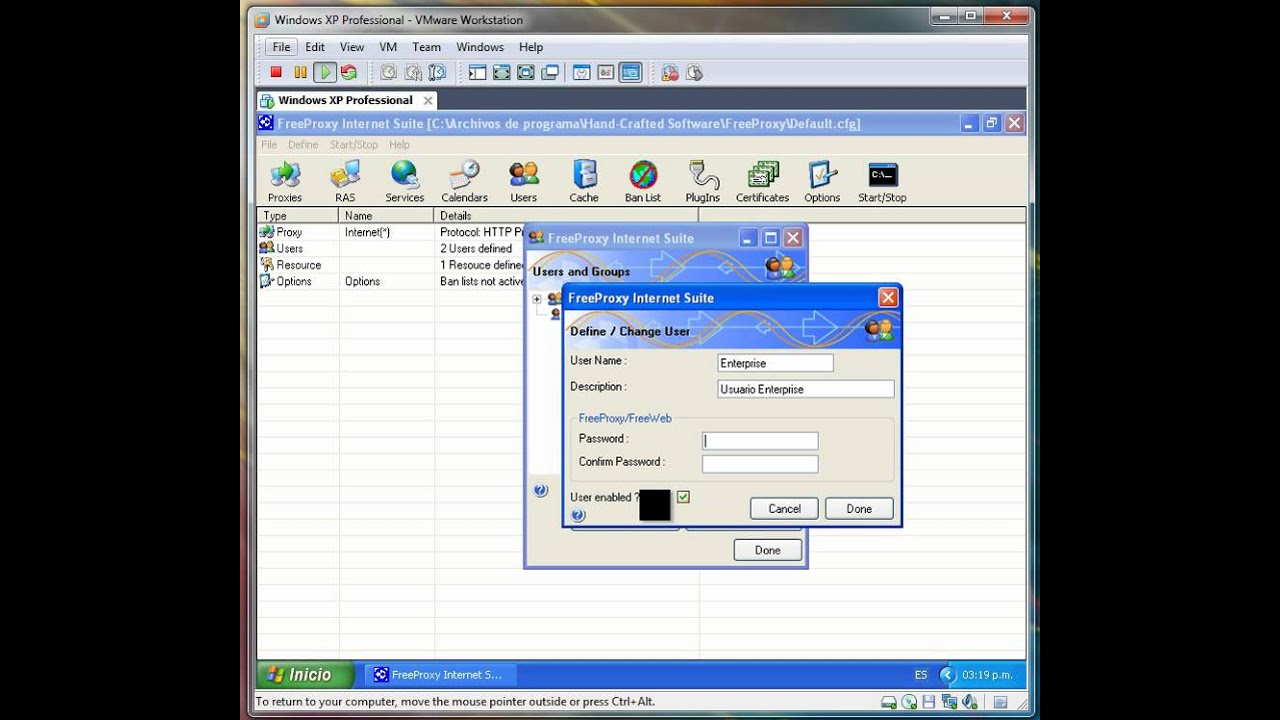Click Done in Users and Groups window
Image resolution: width=1280 pixels, height=720 pixels.
coord(767,550)
